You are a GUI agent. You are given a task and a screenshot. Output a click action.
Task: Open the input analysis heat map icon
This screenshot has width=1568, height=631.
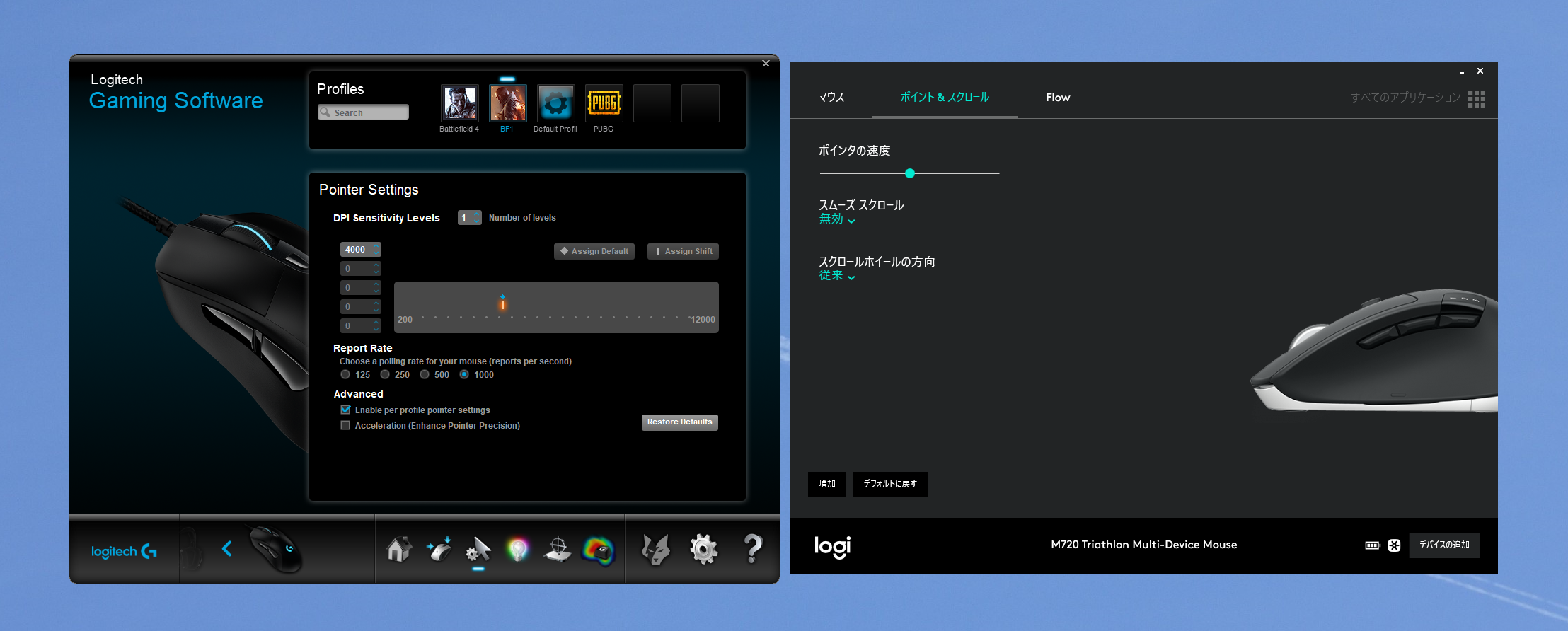(x=599, y=550)
